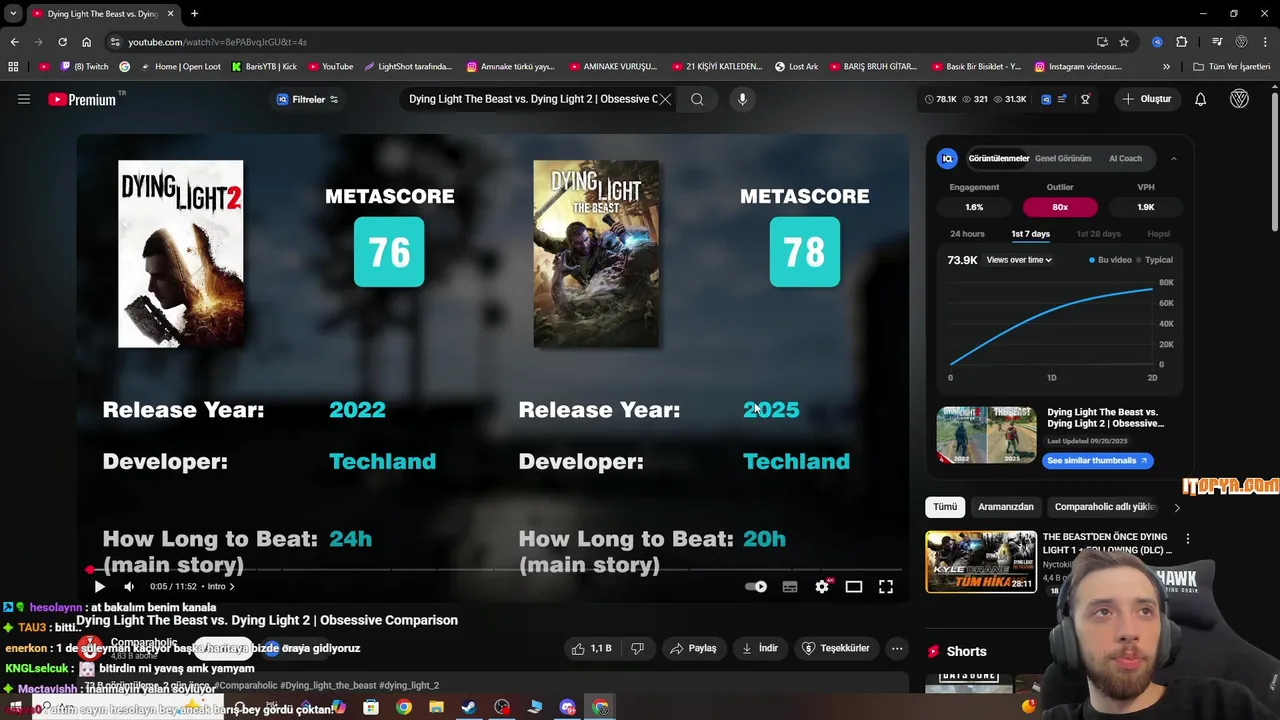The image size is (1280, 720).
Task: Mute the video volume
Action: tap(129, 587)
